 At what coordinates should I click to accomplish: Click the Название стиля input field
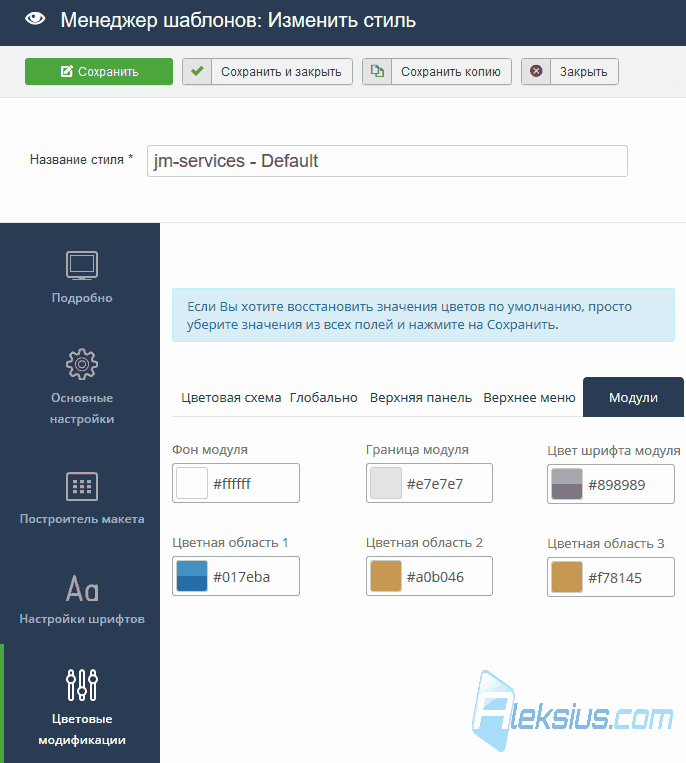tap(387, 161)
